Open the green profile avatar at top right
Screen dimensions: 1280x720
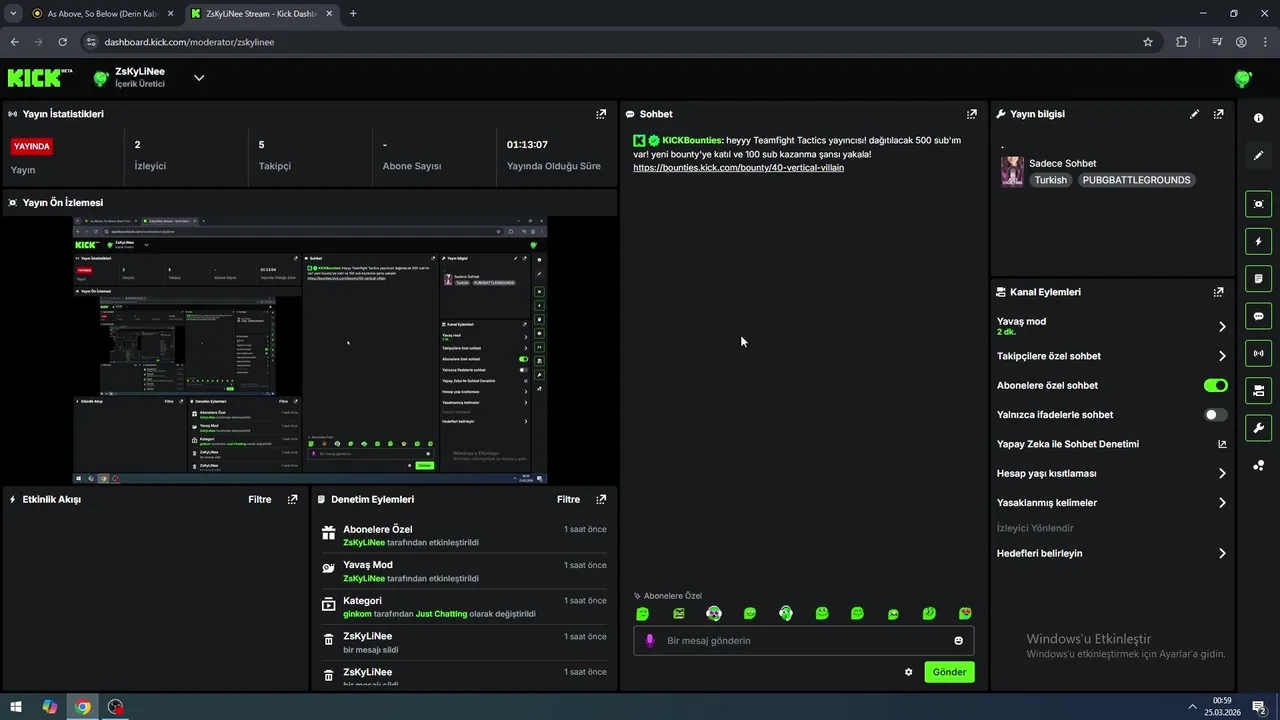(x=1243, y=78)
